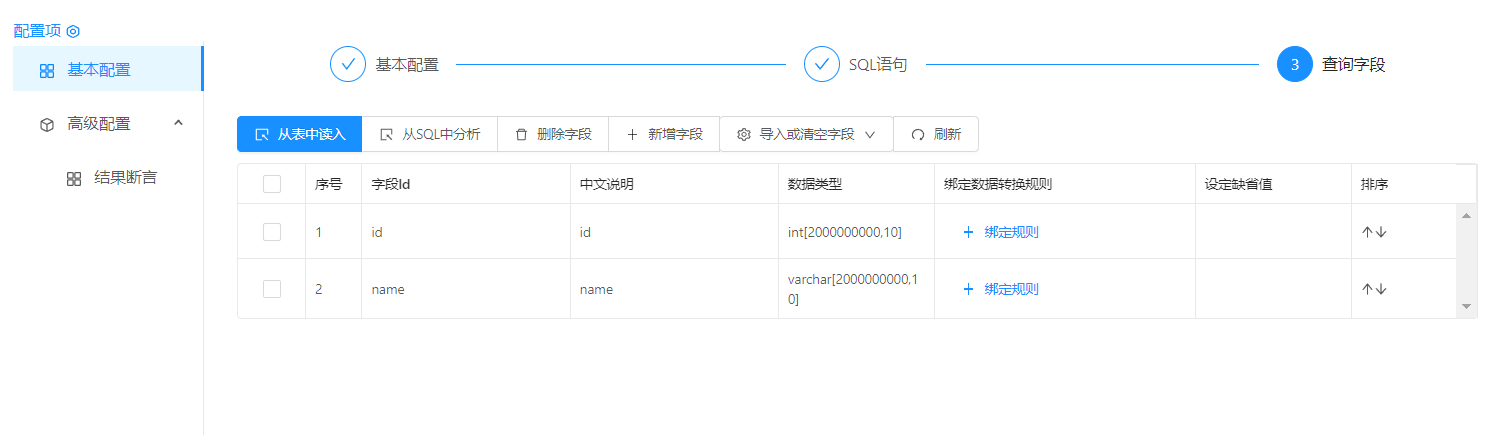Click the 删除字段 button

553,134
